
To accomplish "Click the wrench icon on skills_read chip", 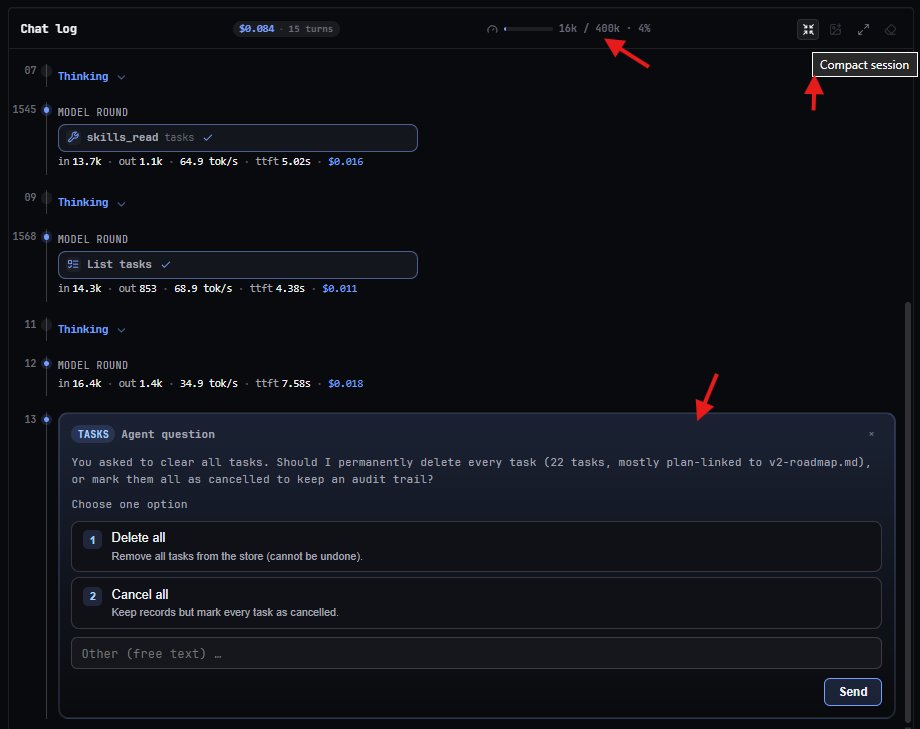I will pyautogui.click(x=73, y=137).
